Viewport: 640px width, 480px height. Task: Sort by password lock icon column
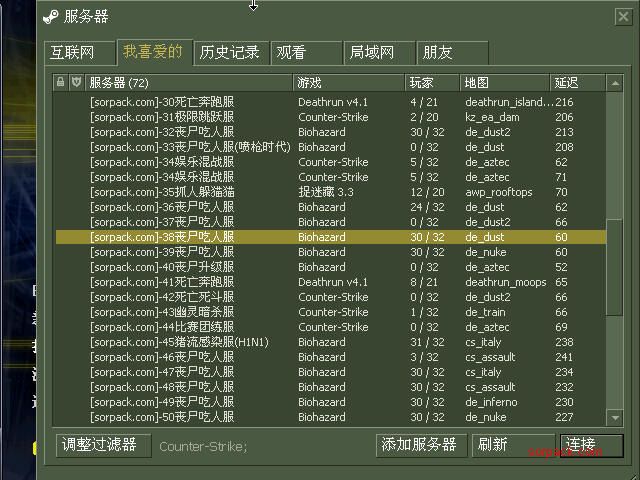coord(61,82)
